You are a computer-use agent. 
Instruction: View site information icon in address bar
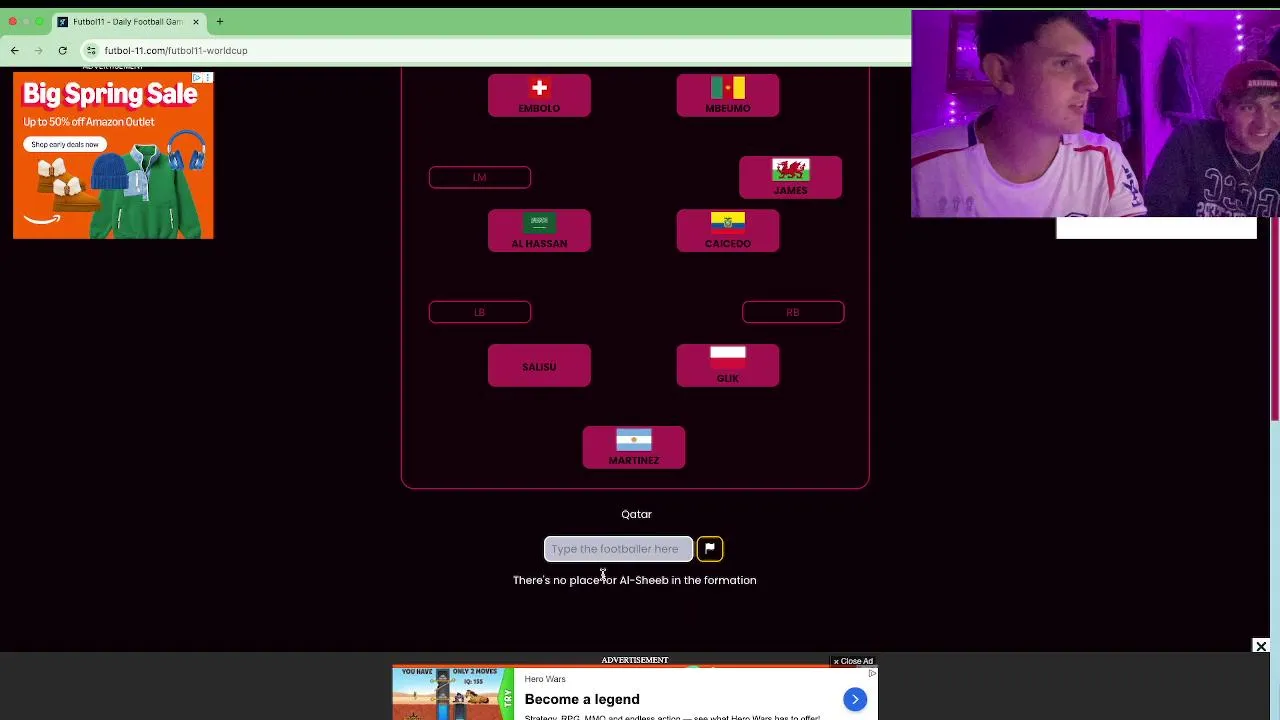pyautogui.click(x=91, y=50)
